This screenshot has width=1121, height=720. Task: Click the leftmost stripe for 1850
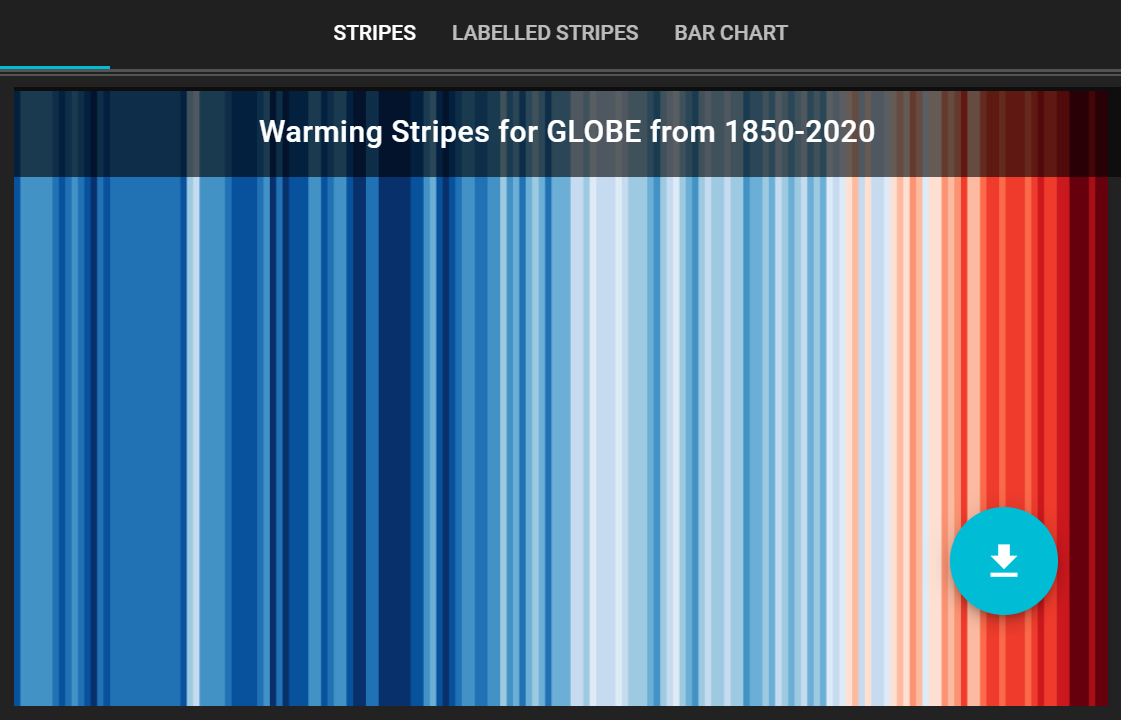(x=17, y=441)
